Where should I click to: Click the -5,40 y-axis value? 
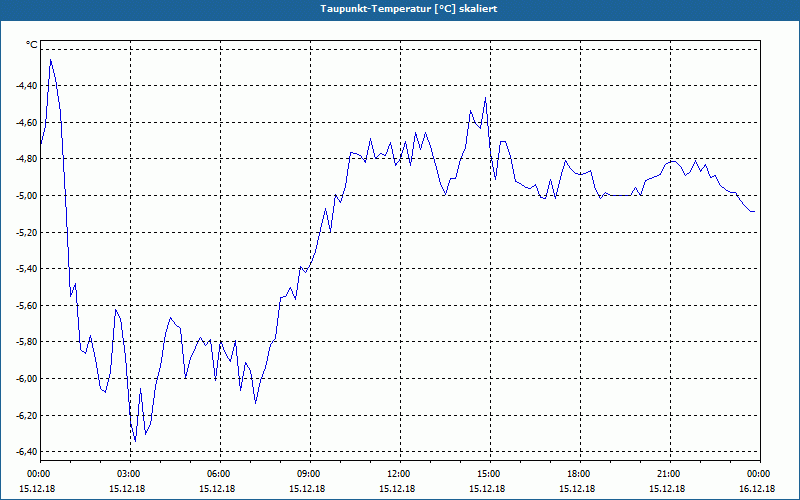tap(27, 268)
